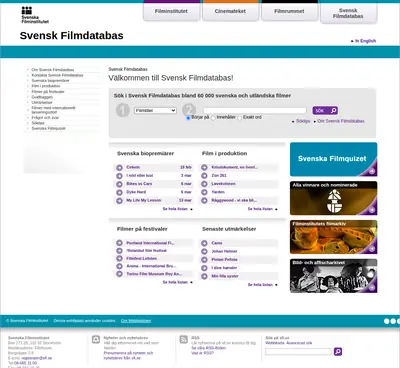Open the Om Webbplatsen footer link

136,321
